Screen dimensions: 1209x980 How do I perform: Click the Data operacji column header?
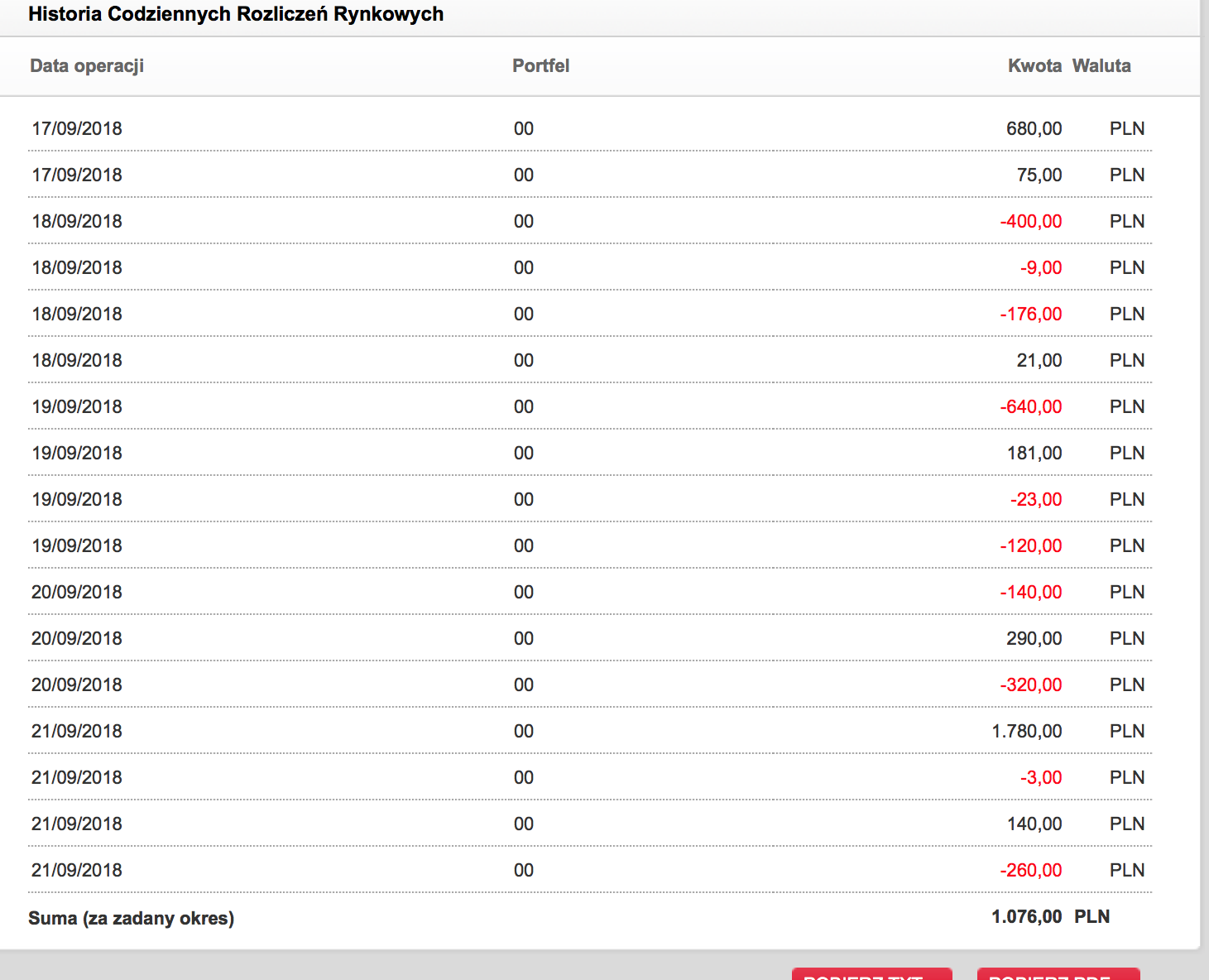point(87,66)
